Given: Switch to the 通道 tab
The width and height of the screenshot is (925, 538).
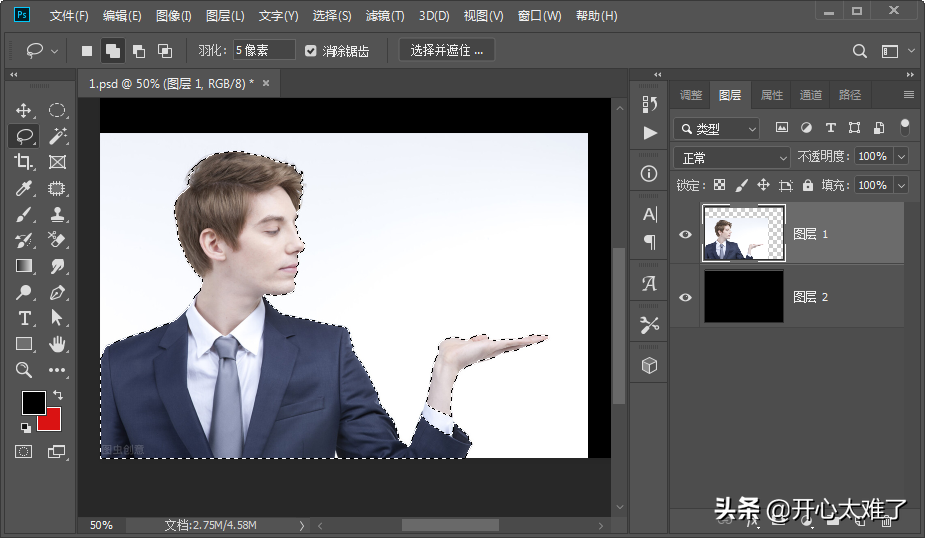Looking at the screenshot, I should 810,95.
